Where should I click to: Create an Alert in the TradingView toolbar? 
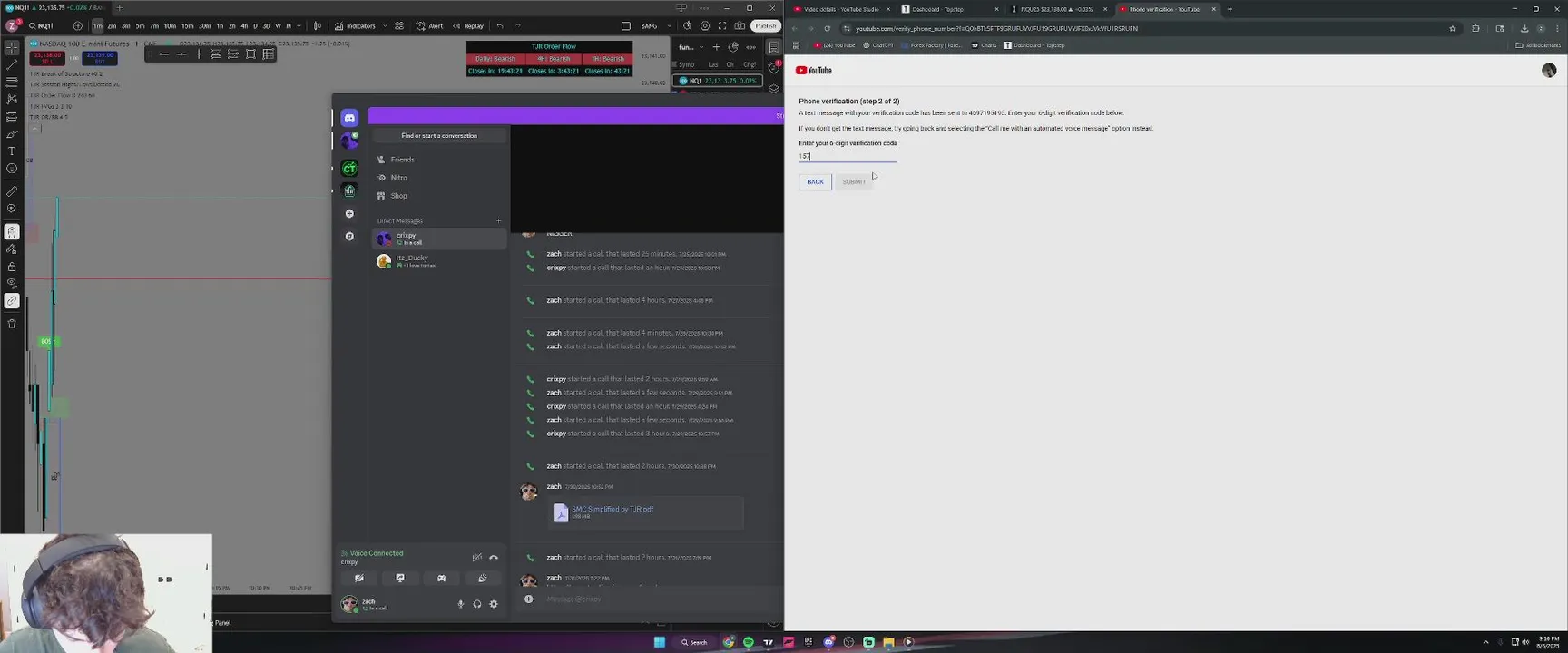[x=429, y=26]
